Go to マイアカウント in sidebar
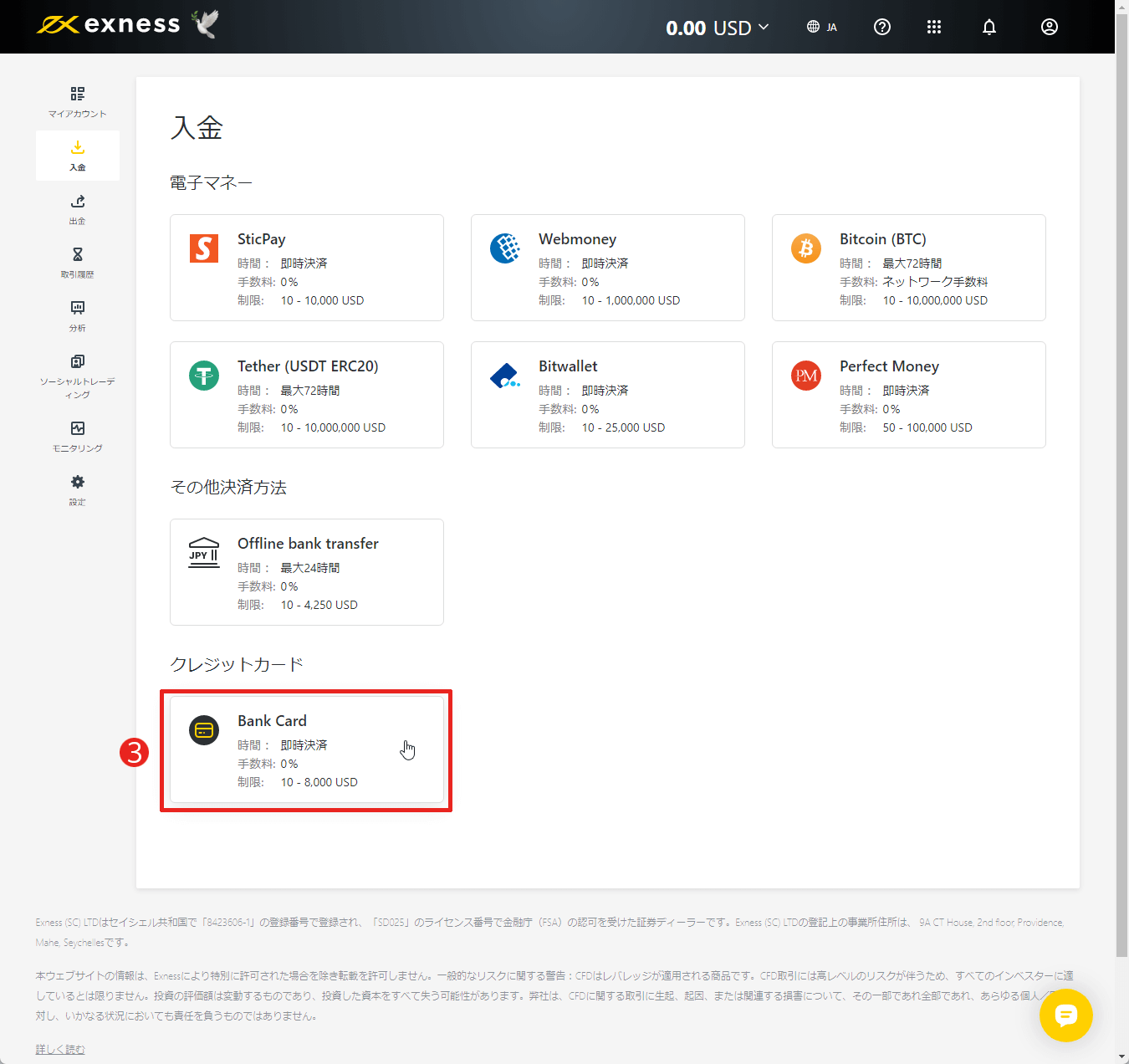This screenshot has height=1064, width=1129. point(78,102)
